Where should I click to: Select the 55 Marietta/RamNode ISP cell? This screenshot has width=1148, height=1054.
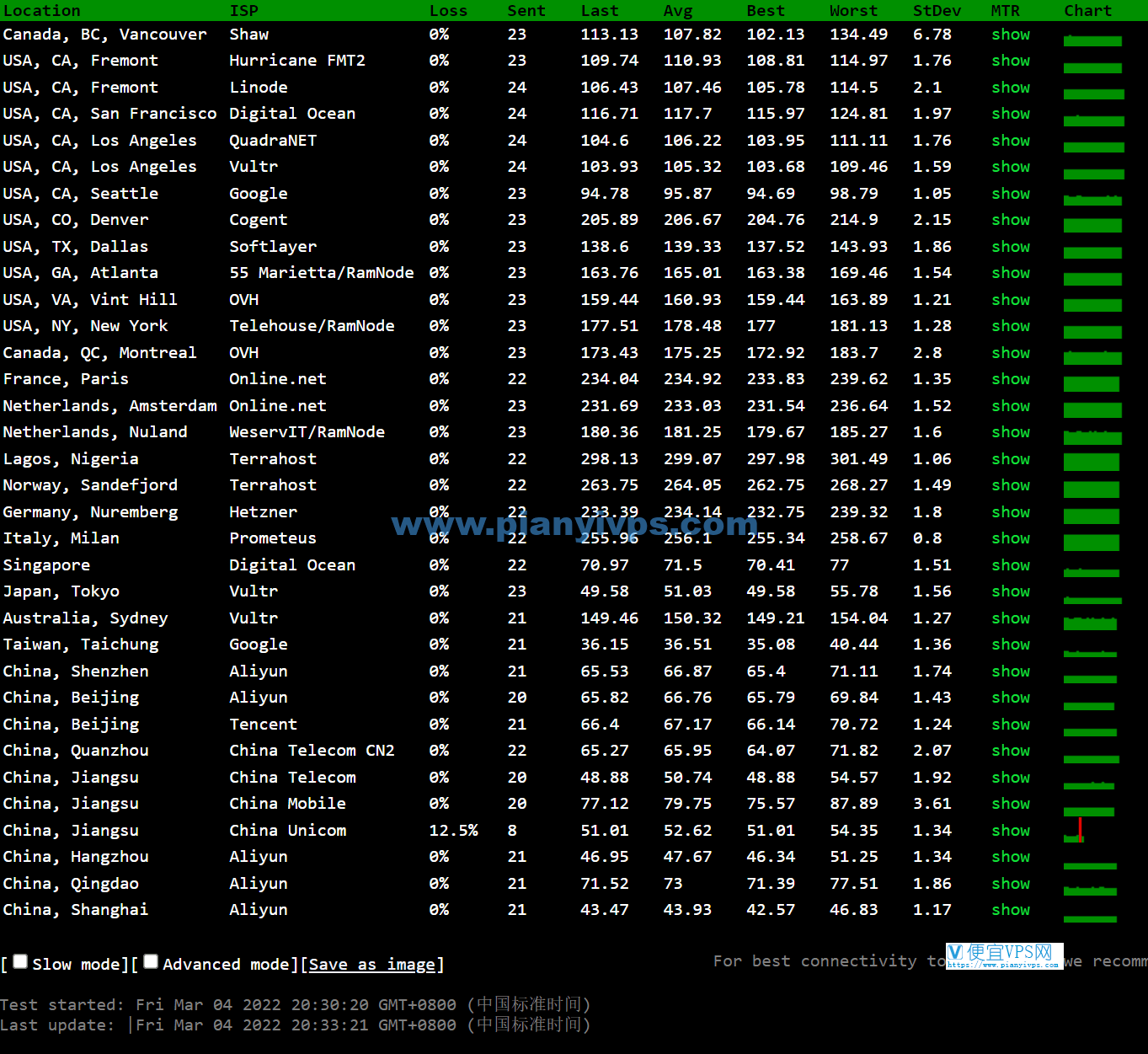[x=322, y=273]
